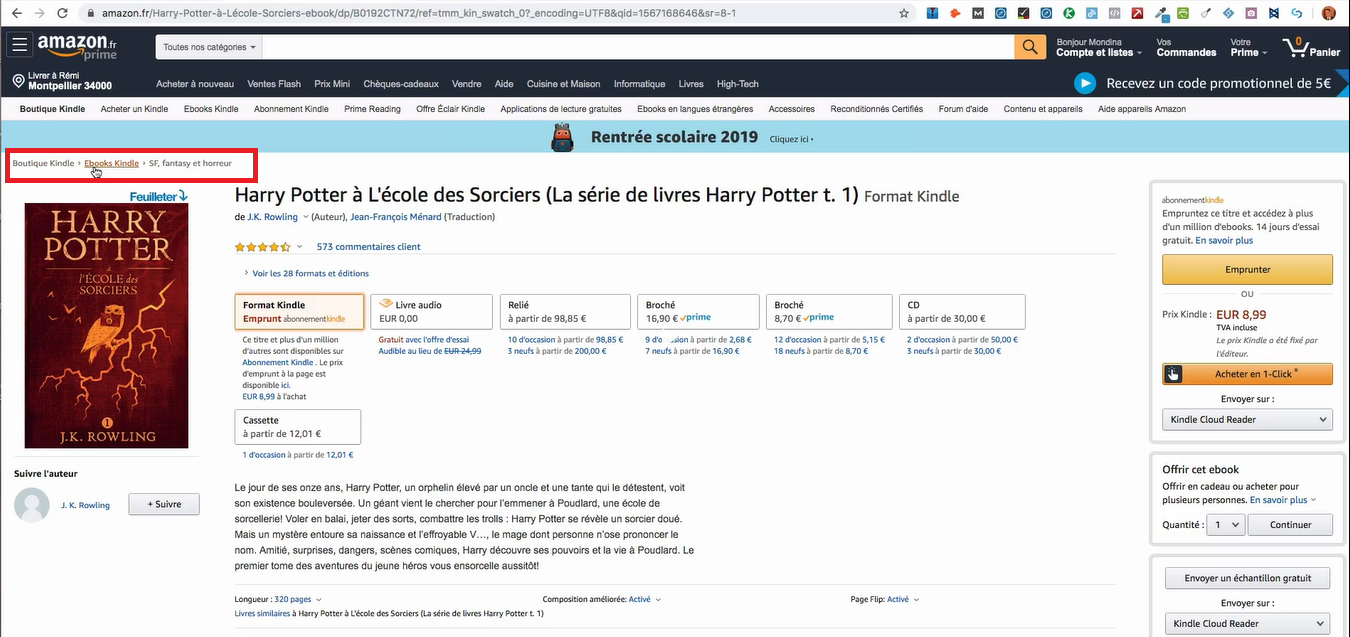Open Aide appareils Amazon

point(1142,109)
